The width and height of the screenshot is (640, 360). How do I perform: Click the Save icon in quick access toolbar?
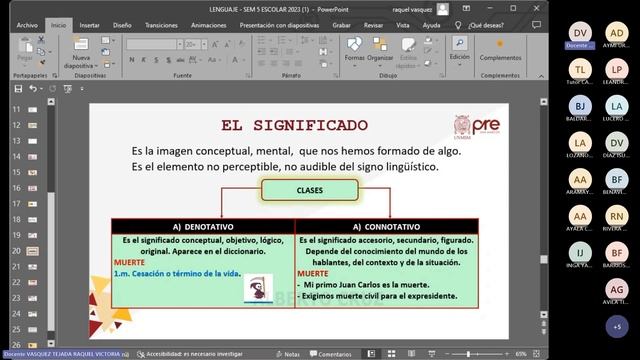pyautogui.click(x=18, y=89)
